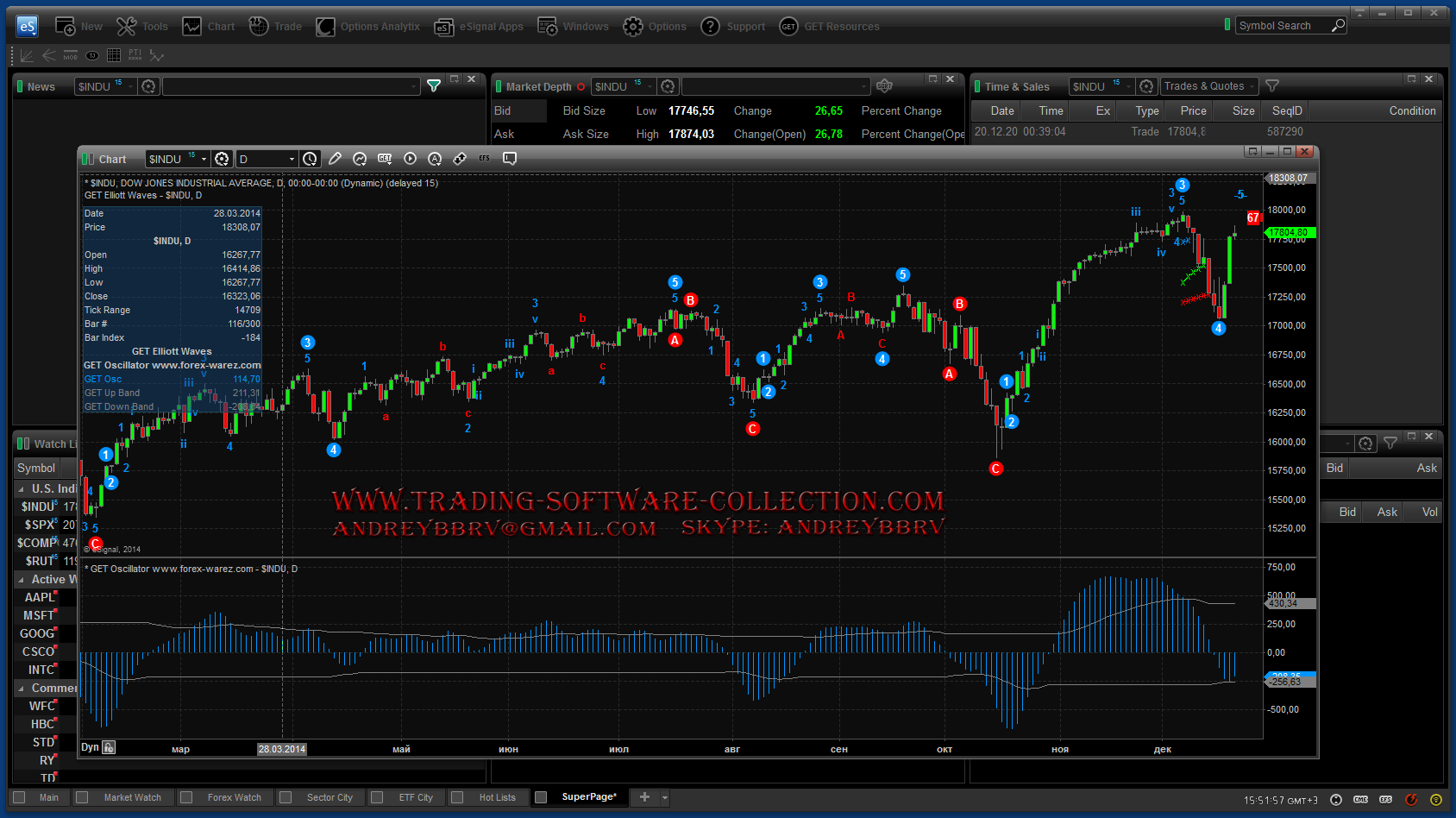Open the GET studies icon in Chart toolbar
This screenshot has height=818, width=1456.
pyautogui.click(x=385, y=159)
